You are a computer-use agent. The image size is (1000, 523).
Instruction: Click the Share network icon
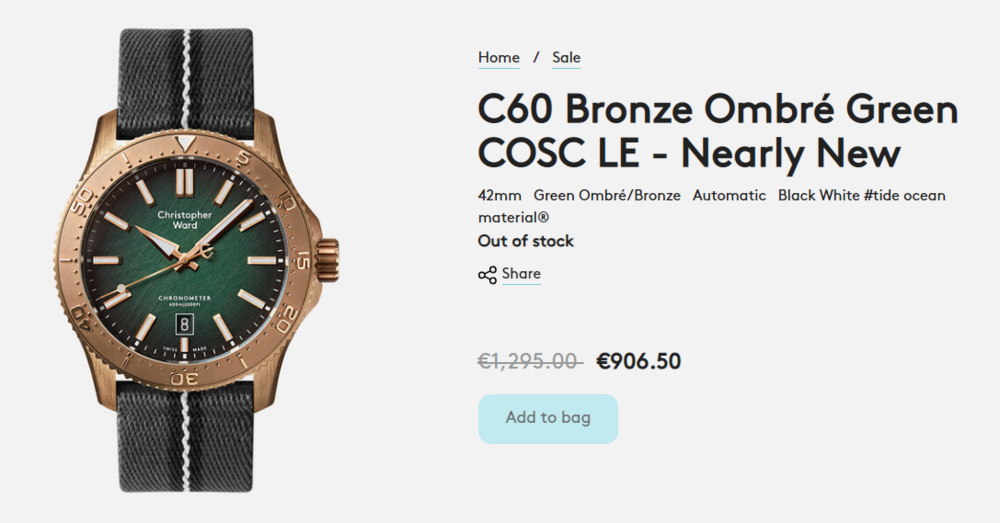coord(487,275)
